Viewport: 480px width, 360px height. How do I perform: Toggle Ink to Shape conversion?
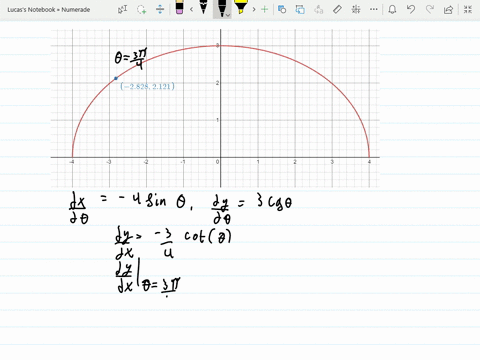[300, 9]
